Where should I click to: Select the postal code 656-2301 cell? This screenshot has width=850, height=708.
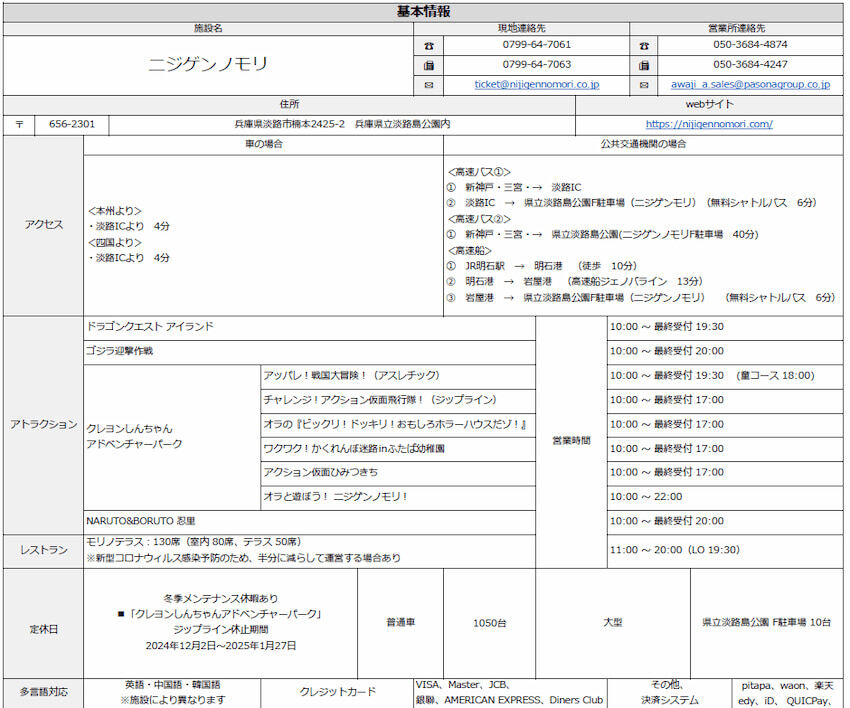72,125
